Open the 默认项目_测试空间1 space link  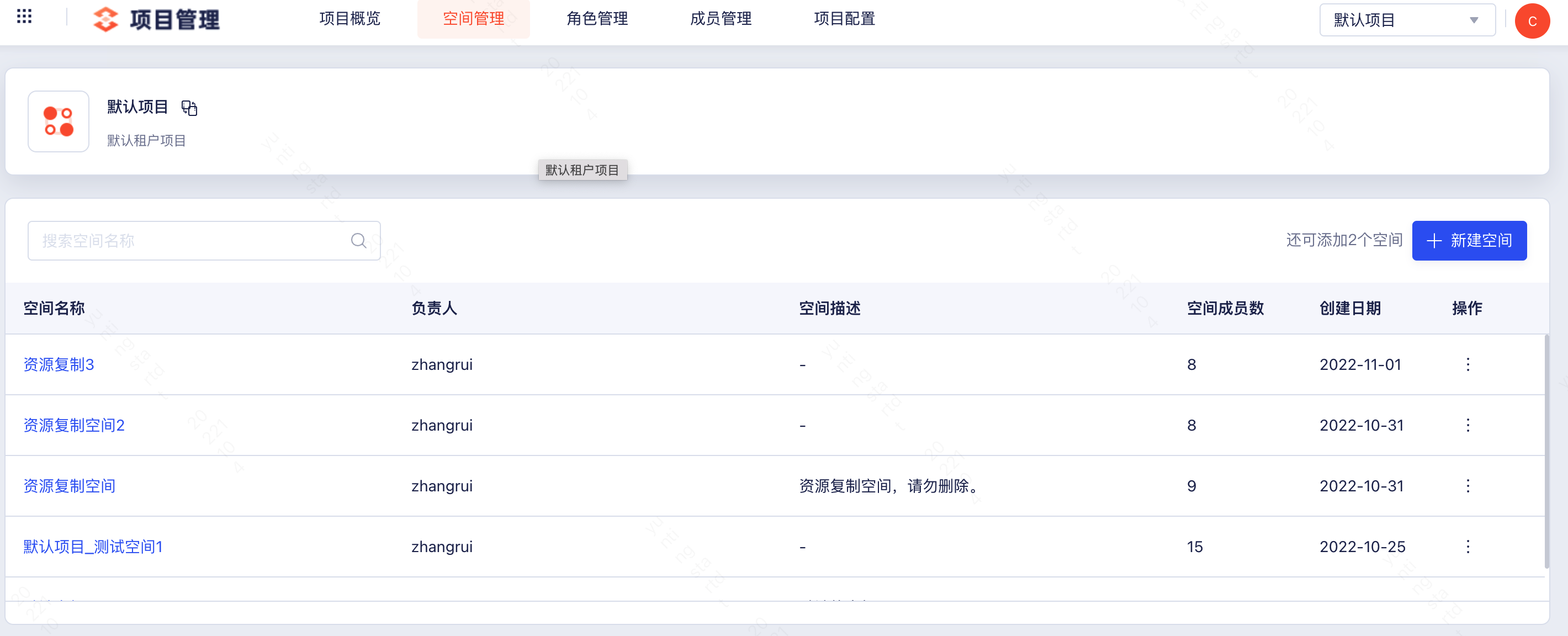(x=93, y=547)
